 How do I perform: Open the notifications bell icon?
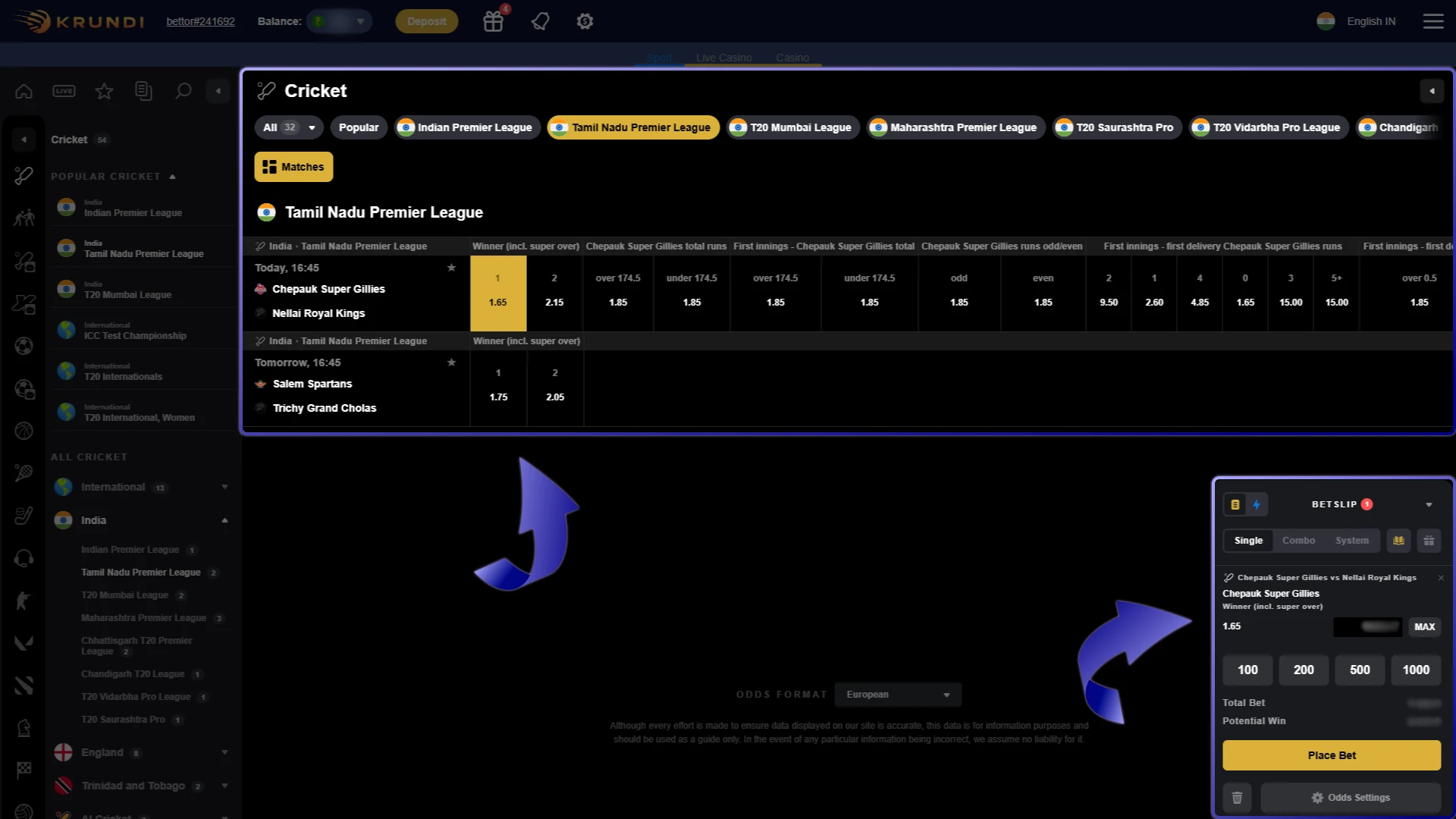pos(540,21)
